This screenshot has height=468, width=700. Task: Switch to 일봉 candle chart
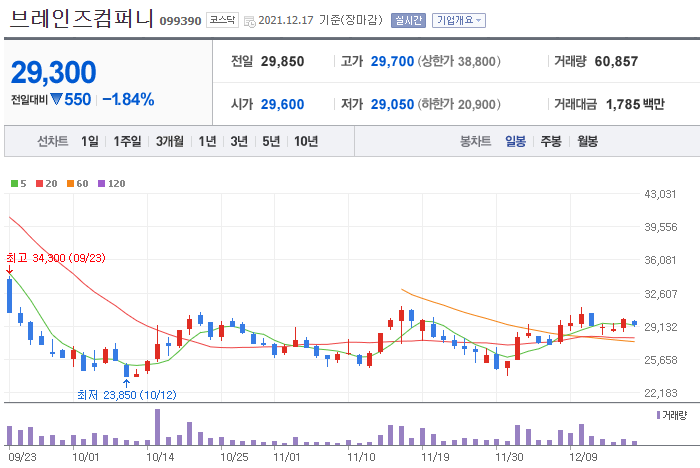[515, 142]
